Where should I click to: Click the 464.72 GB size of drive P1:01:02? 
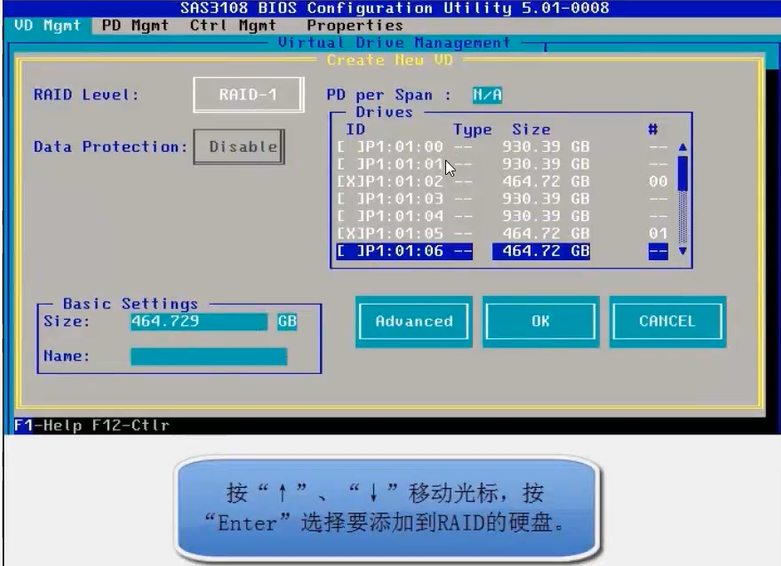click(x=545, y=181)
